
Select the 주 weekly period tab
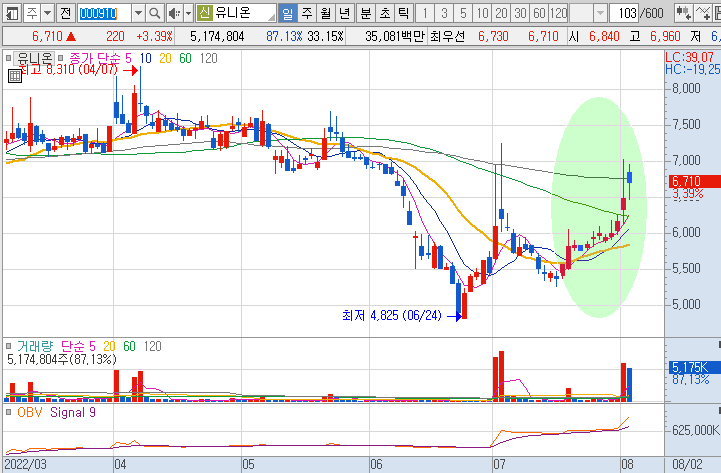pyautogui.click(x=307, y=13)
